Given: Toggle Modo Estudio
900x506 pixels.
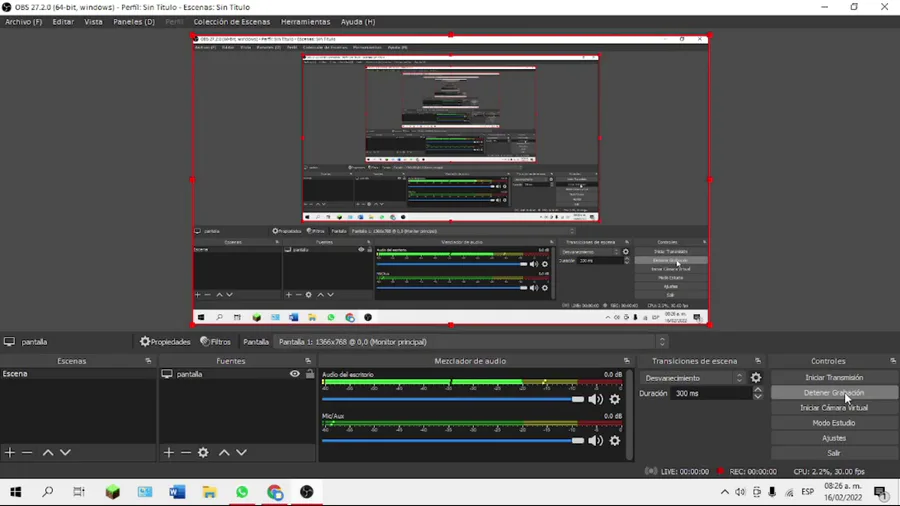Looking at the screenshot, I should click(x=833, y=423).
